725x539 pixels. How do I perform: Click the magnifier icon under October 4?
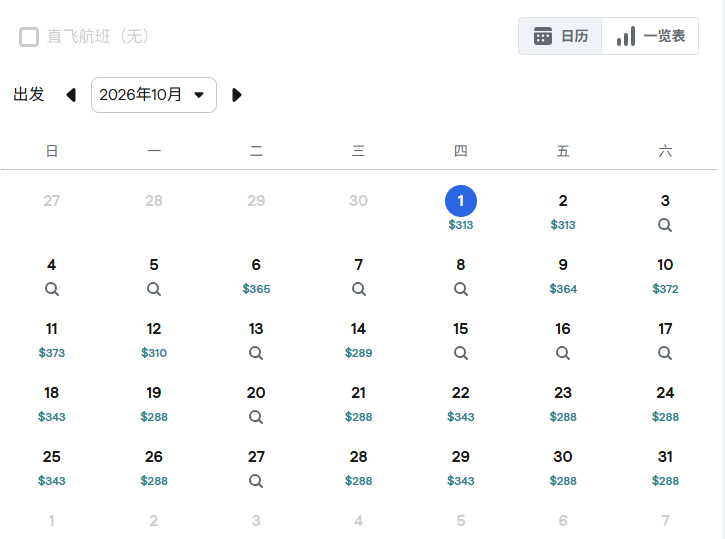(x=52, y=289)
